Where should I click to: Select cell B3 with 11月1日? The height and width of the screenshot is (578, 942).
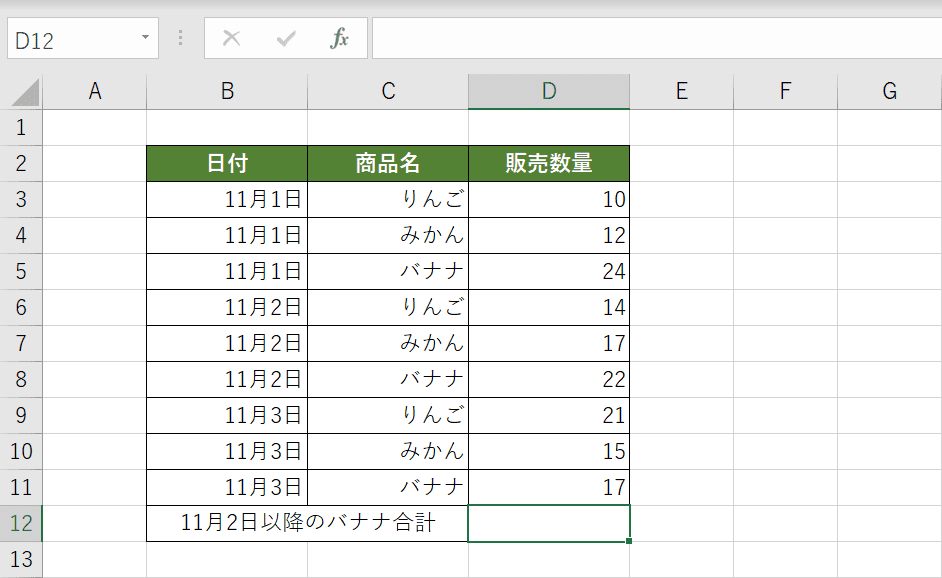tap(227, 199)
